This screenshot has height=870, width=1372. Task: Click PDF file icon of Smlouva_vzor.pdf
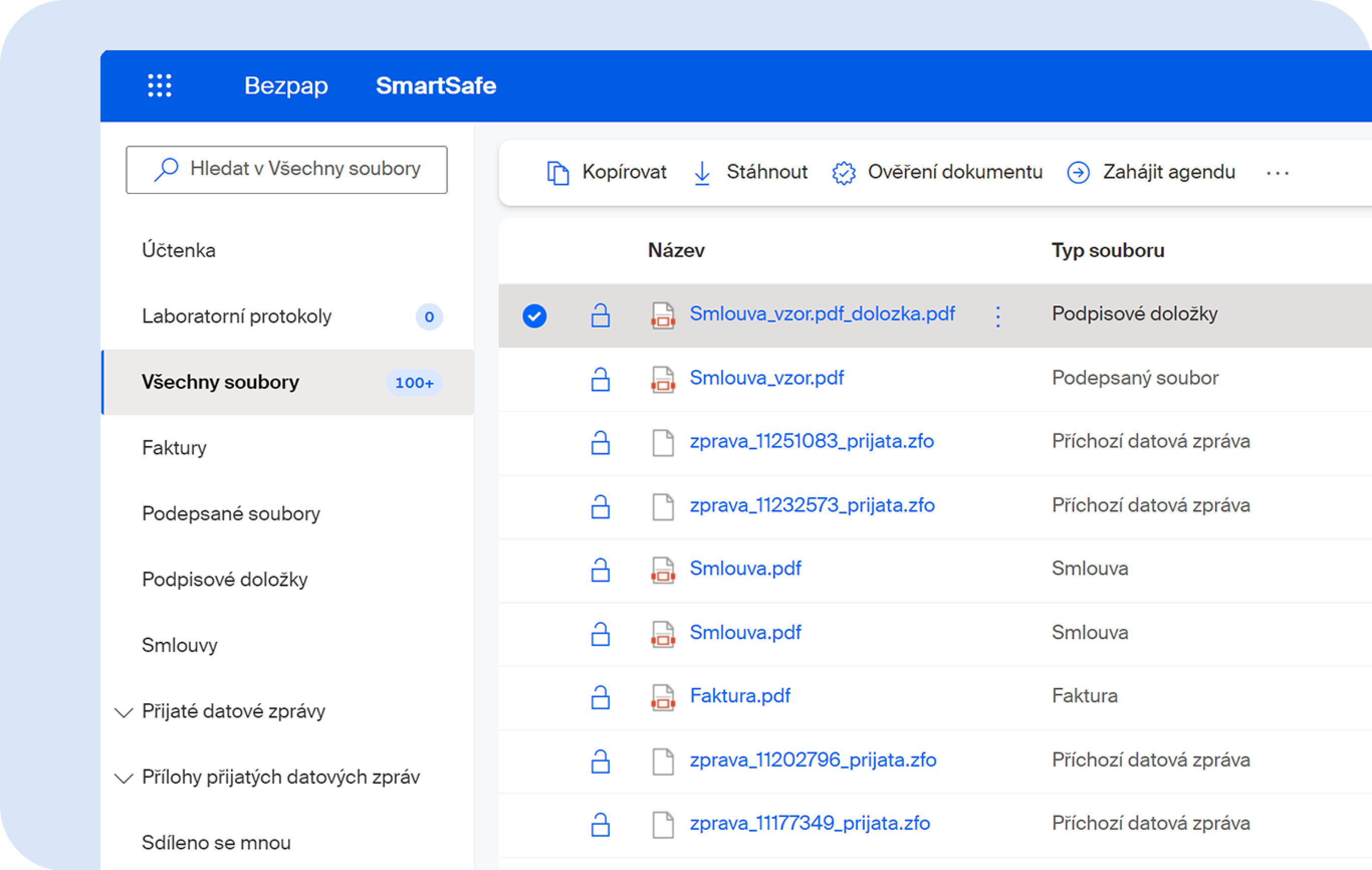point(663,379)
